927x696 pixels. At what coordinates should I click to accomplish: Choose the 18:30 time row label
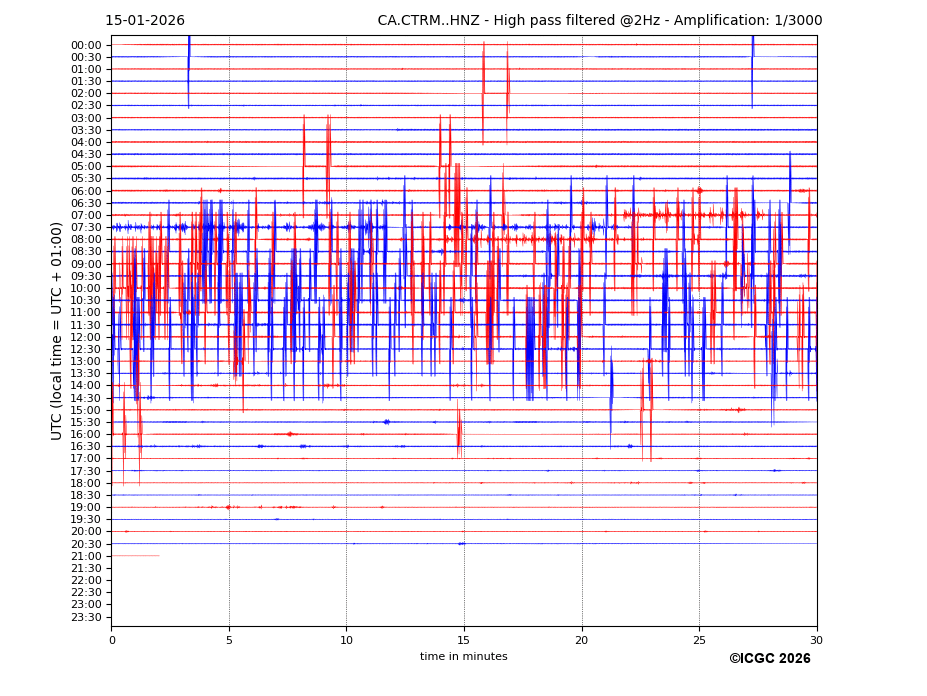(x=86, y=495)
